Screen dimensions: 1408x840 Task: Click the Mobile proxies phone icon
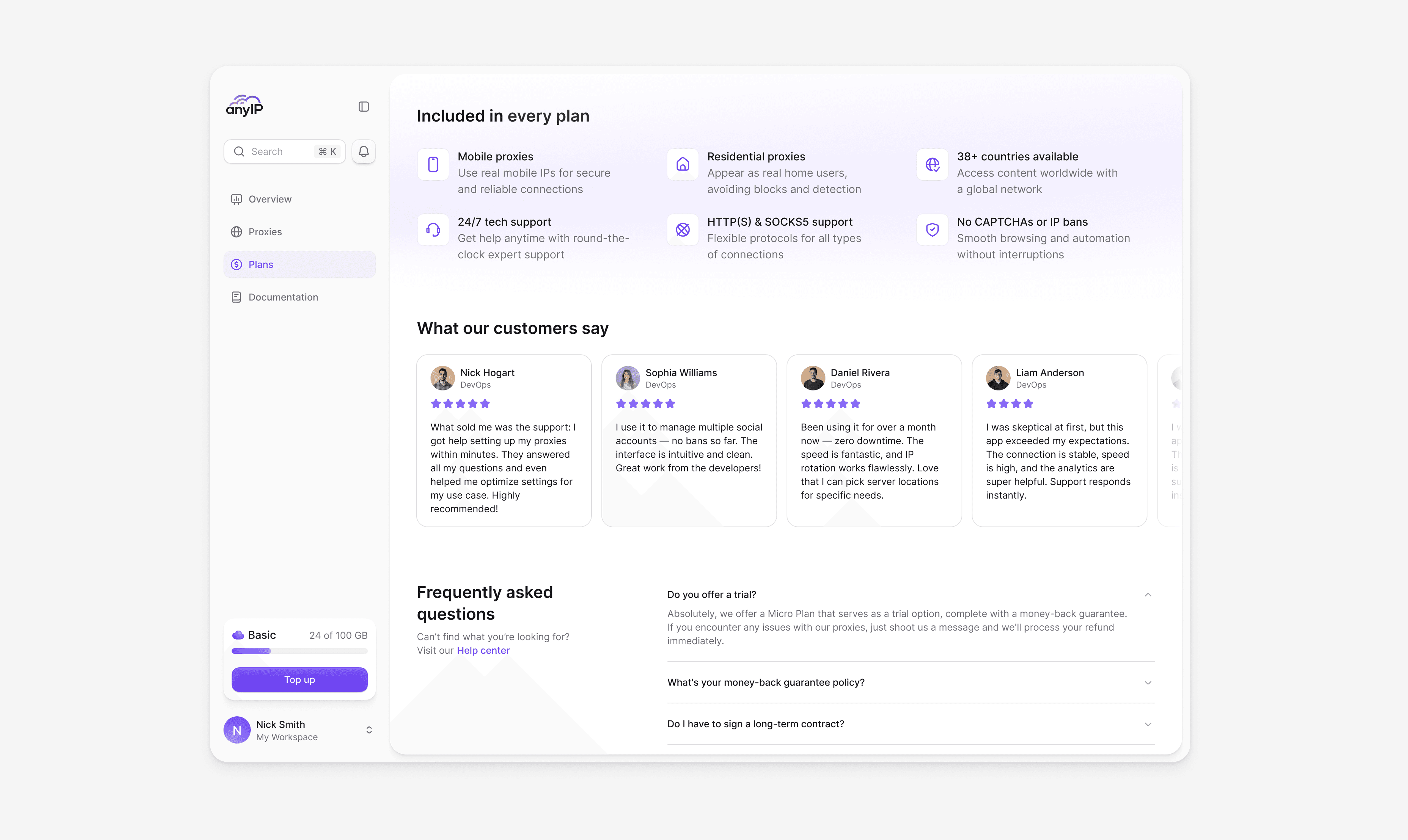433,164
